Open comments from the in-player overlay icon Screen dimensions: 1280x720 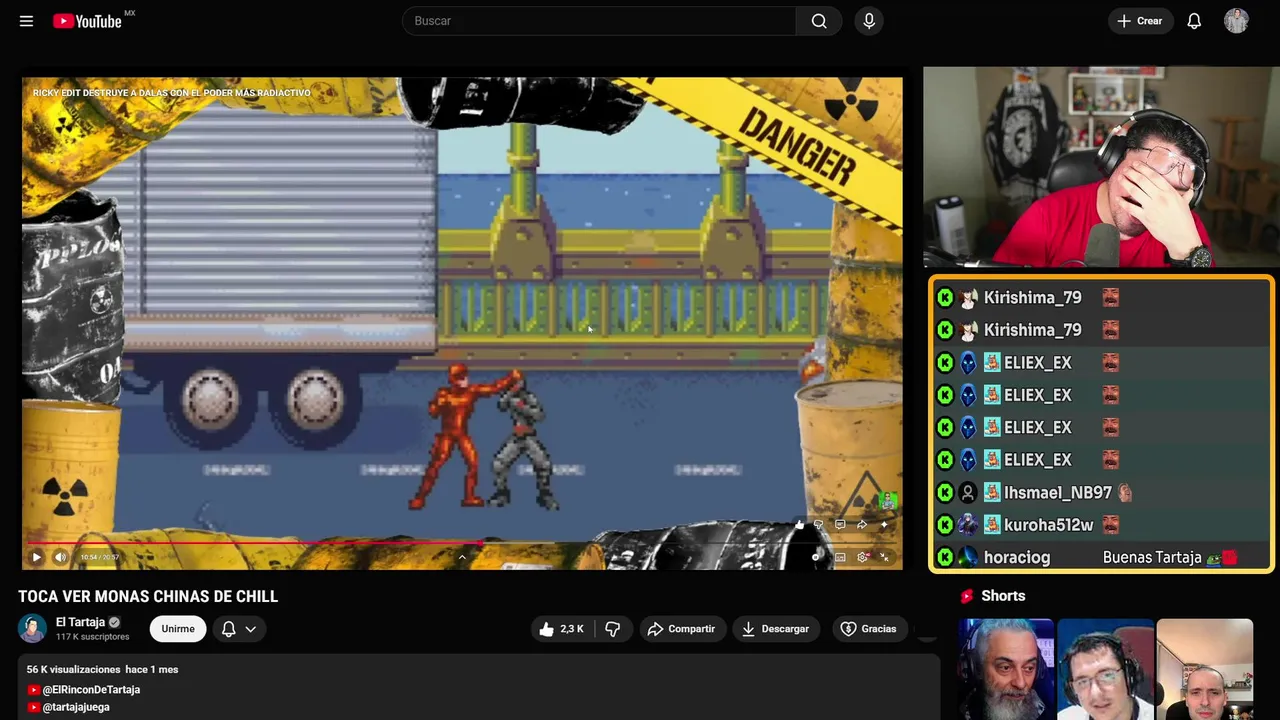click(840, 524)
